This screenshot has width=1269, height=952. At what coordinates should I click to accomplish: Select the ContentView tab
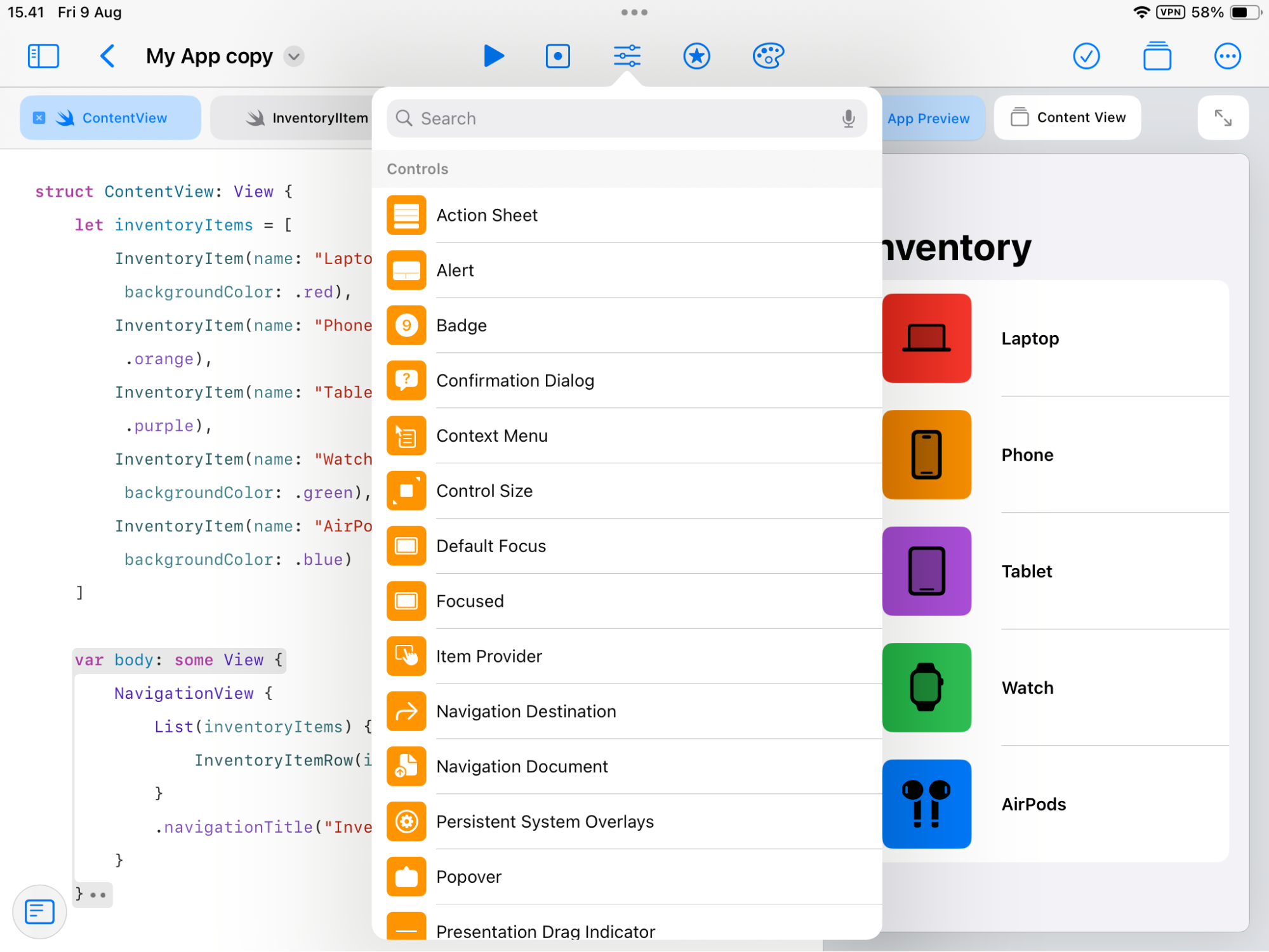124,117
